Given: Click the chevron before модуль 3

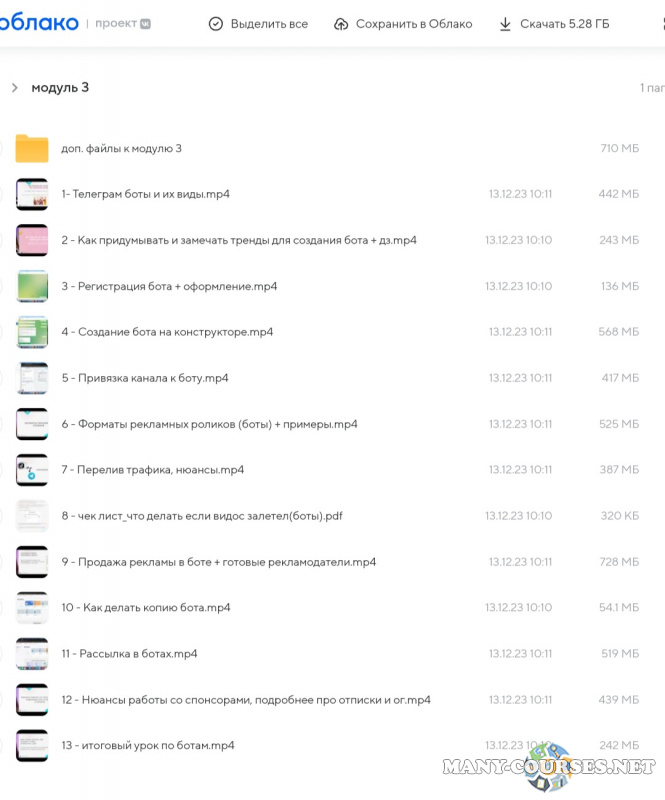Looking at the screenshot, I should (x=15, y=88).
